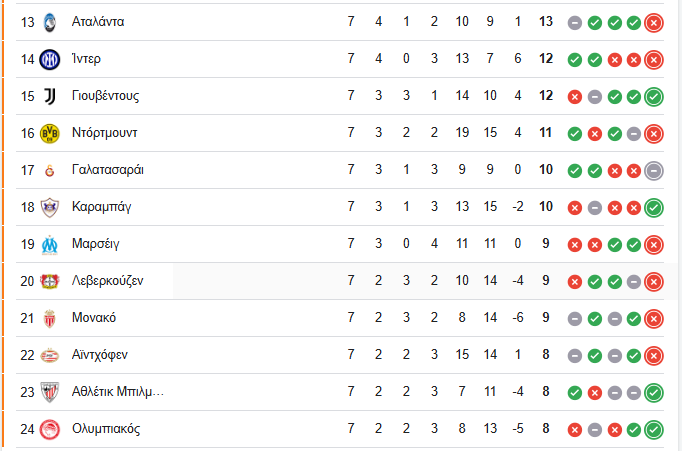Screen dimensions: 682x451
Task: Click the Atalanta club crest
Action: pos(49,22)
